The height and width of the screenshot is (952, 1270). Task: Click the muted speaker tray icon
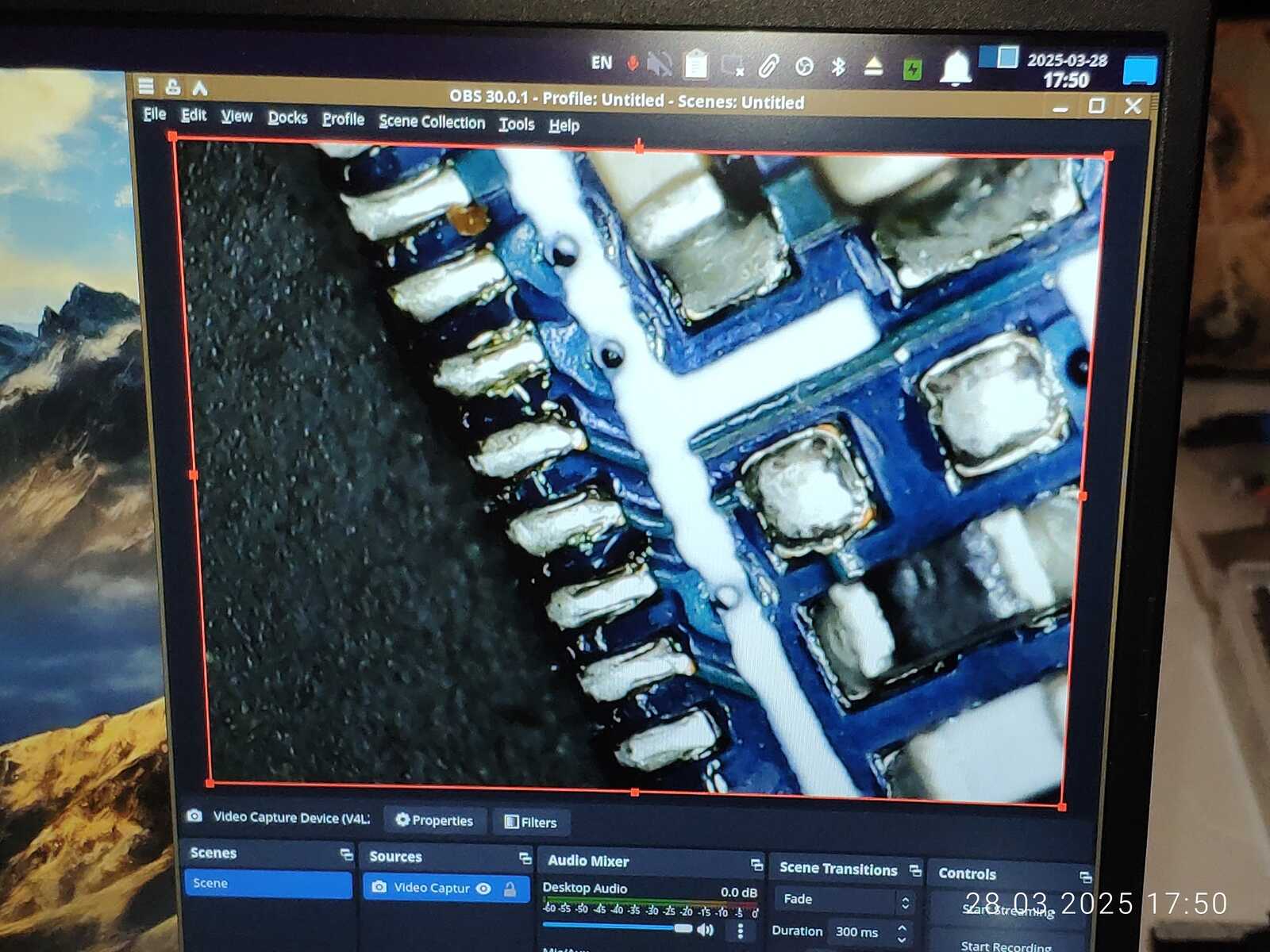660,63
